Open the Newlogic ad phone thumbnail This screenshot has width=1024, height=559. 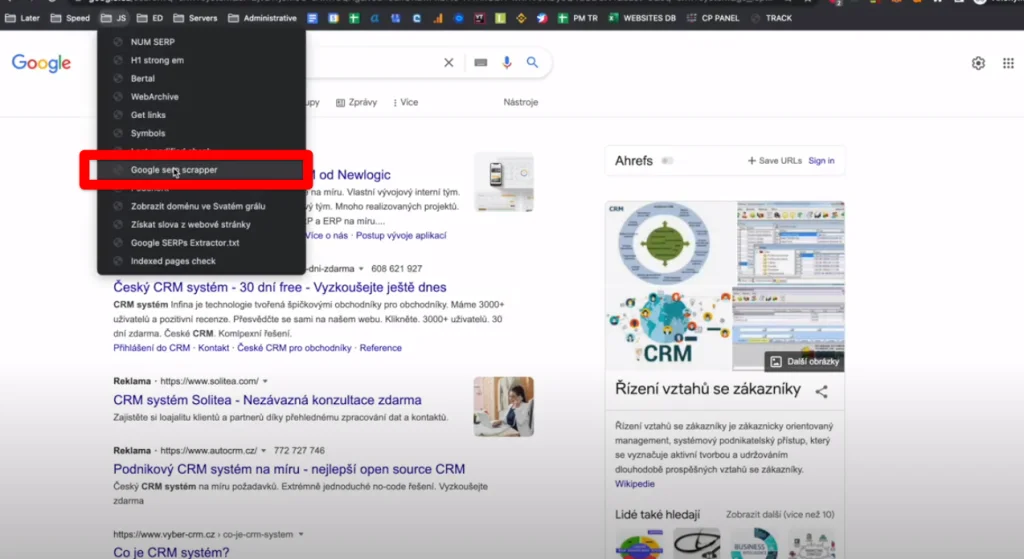[504, 182]
